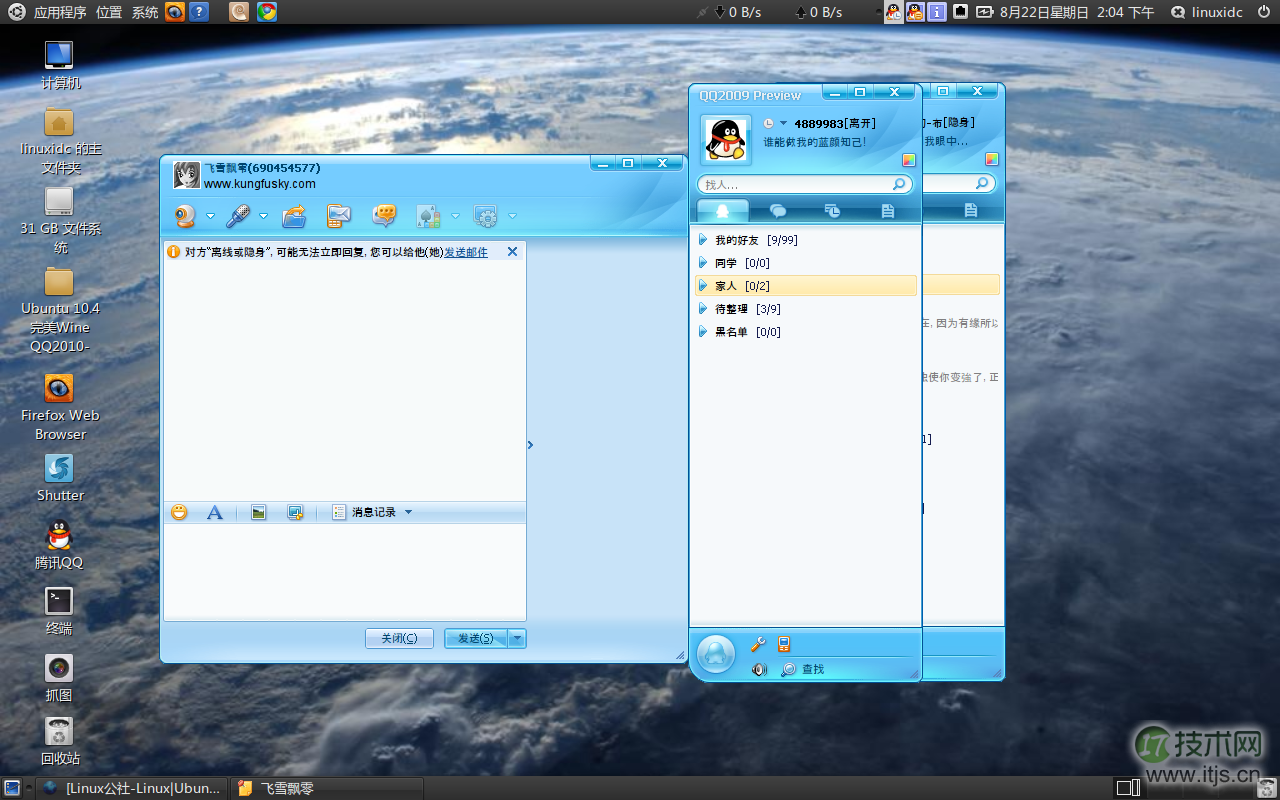Start a video call with webcam icon
Viewport: 1280px width, 800px height.
coord(186,215)
